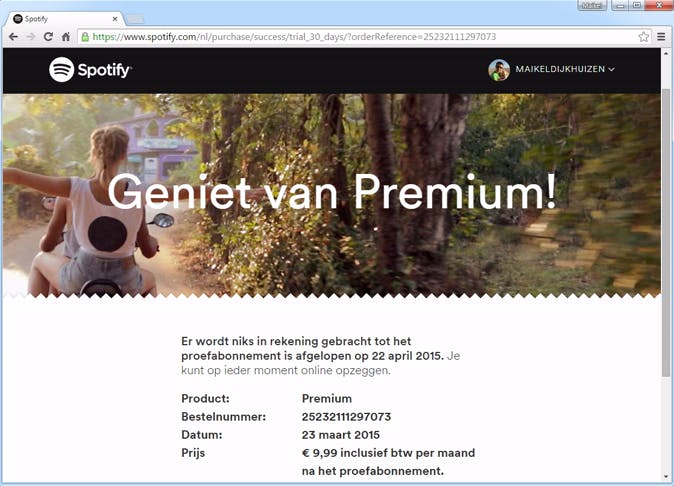The width and height of the screenshot is (674, 486).
Task: Reload the Spotify page
Action: point(48,37)
